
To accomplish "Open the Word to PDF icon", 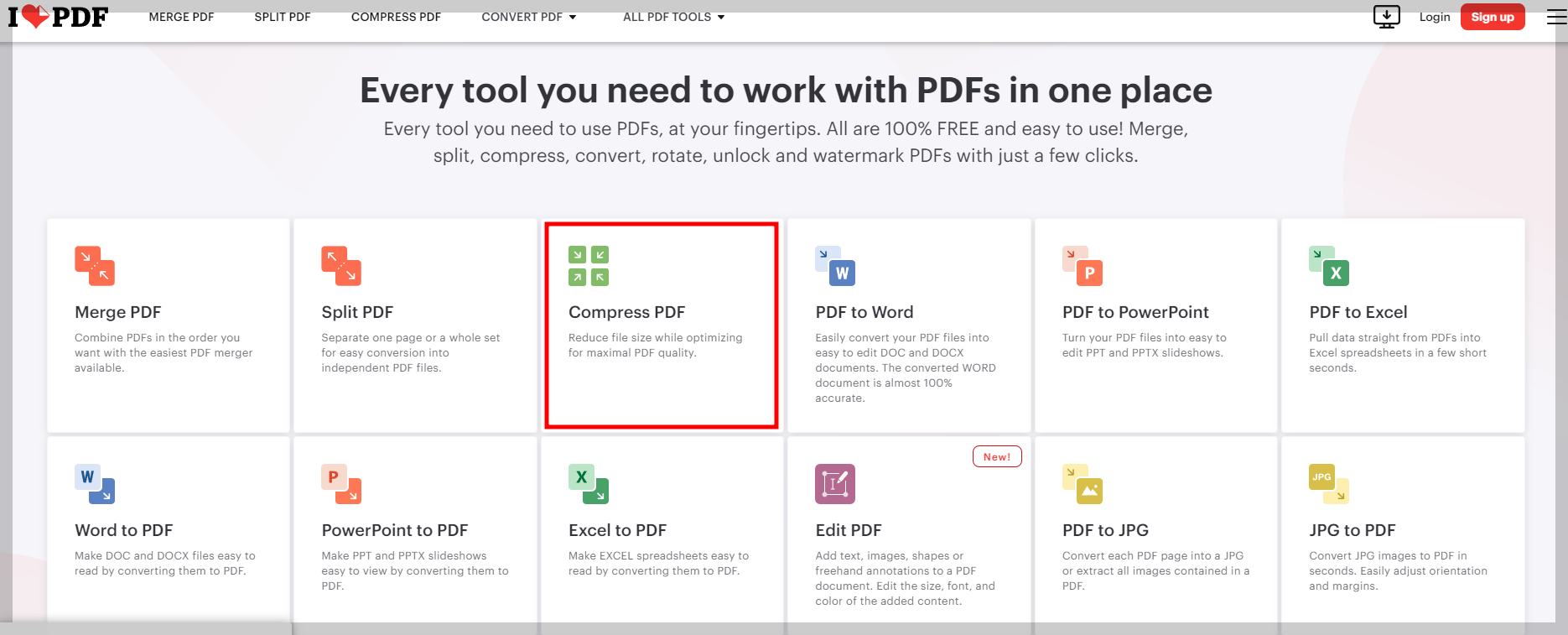I will coord(95,484).
